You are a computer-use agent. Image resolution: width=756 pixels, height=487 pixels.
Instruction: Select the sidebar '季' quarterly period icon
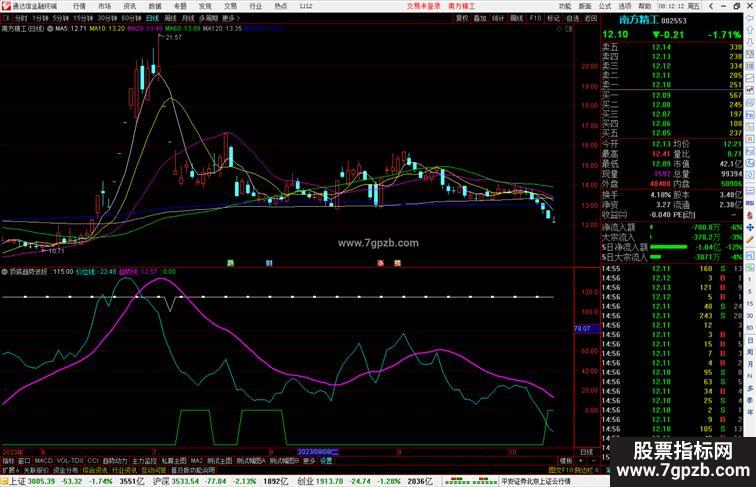pyautogui.click(x=750, y=401)
